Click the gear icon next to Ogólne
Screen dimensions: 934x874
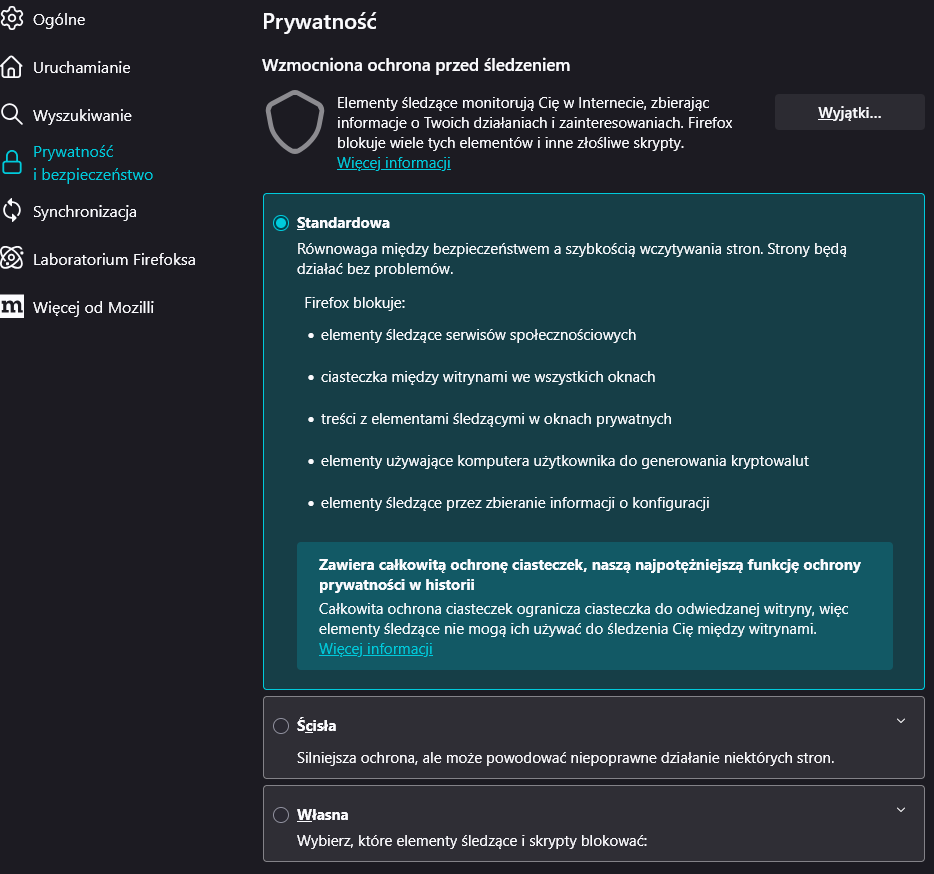pos(12,19)
